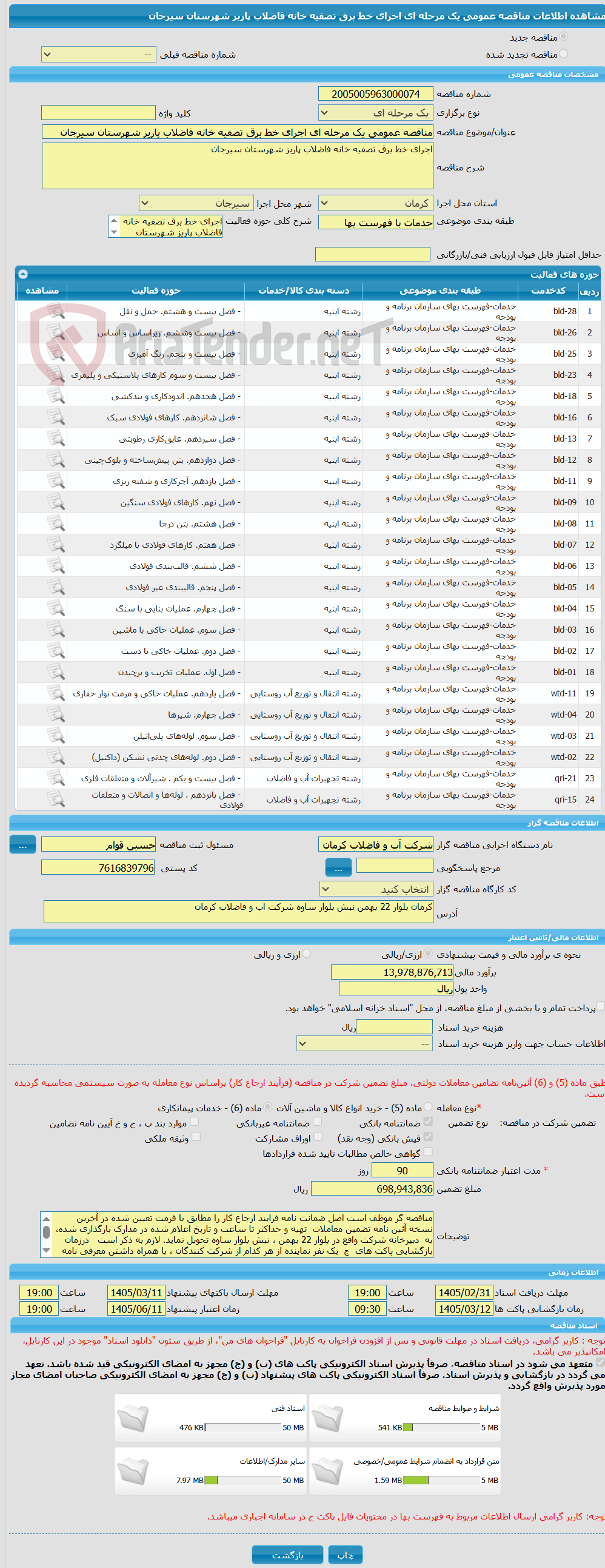Open view icon for row bld-11
Viewport: 605px width, 1568px height.
point(56,481)
